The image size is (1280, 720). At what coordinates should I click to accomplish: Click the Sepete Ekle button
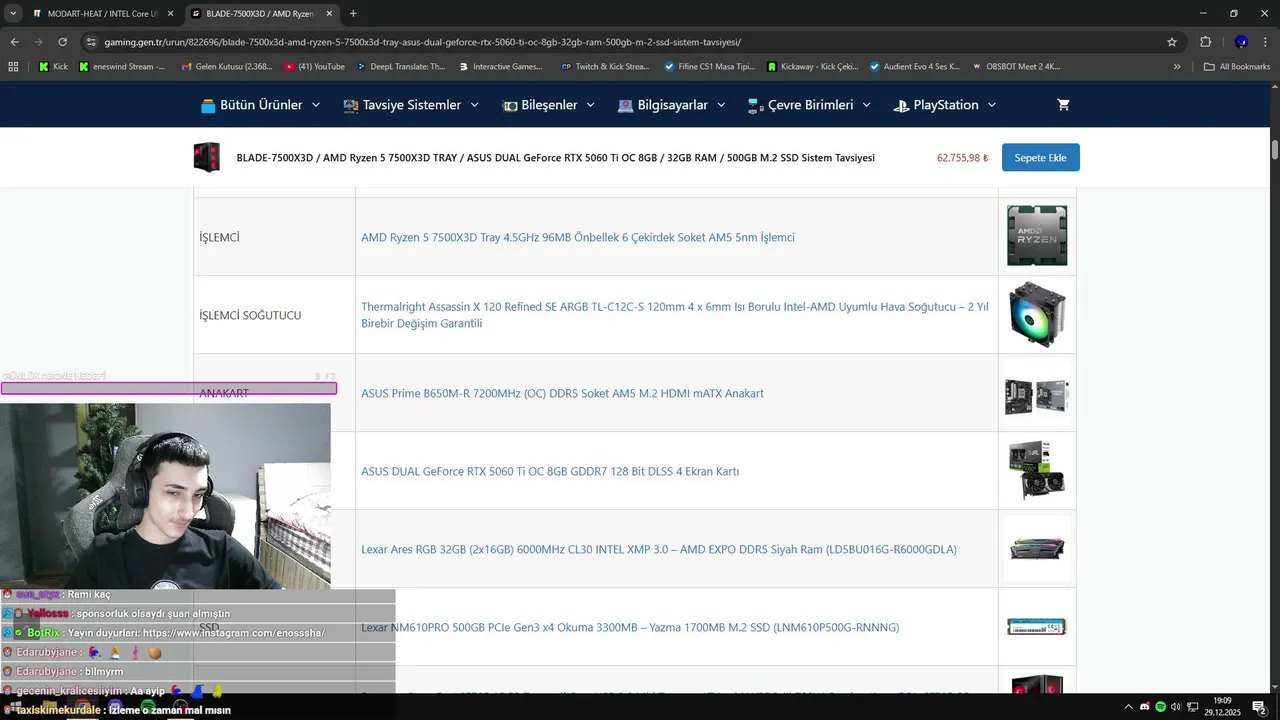click(x=1041, y=158)
